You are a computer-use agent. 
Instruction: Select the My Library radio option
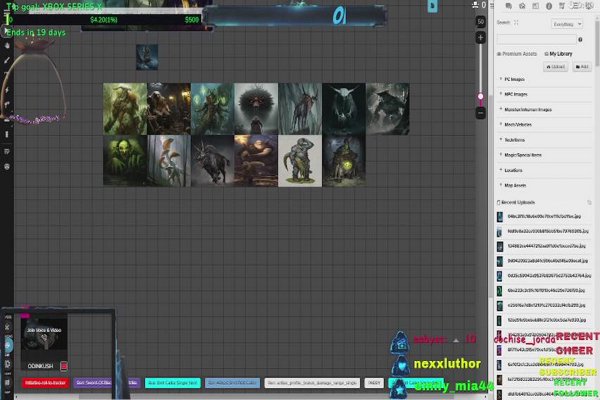559,54
